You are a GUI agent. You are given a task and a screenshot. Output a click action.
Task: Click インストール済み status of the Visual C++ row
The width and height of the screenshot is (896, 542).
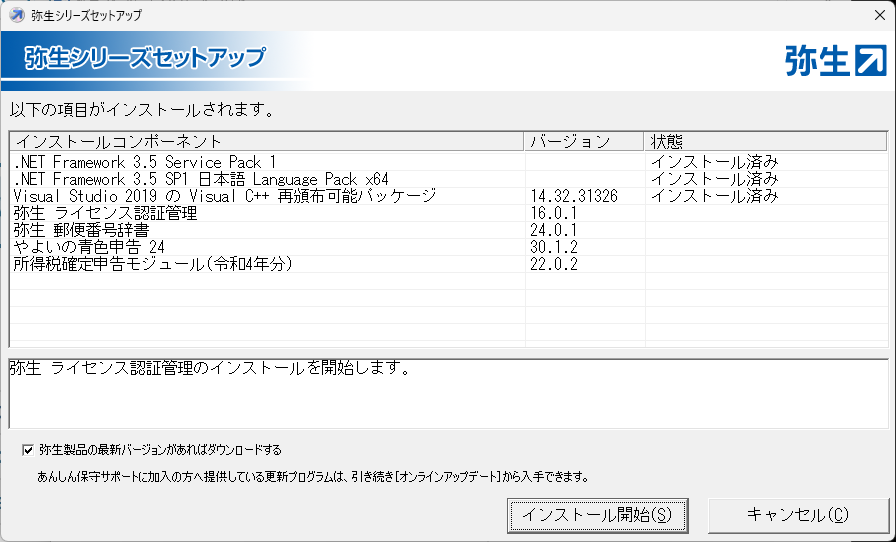(x=715, y=196)
